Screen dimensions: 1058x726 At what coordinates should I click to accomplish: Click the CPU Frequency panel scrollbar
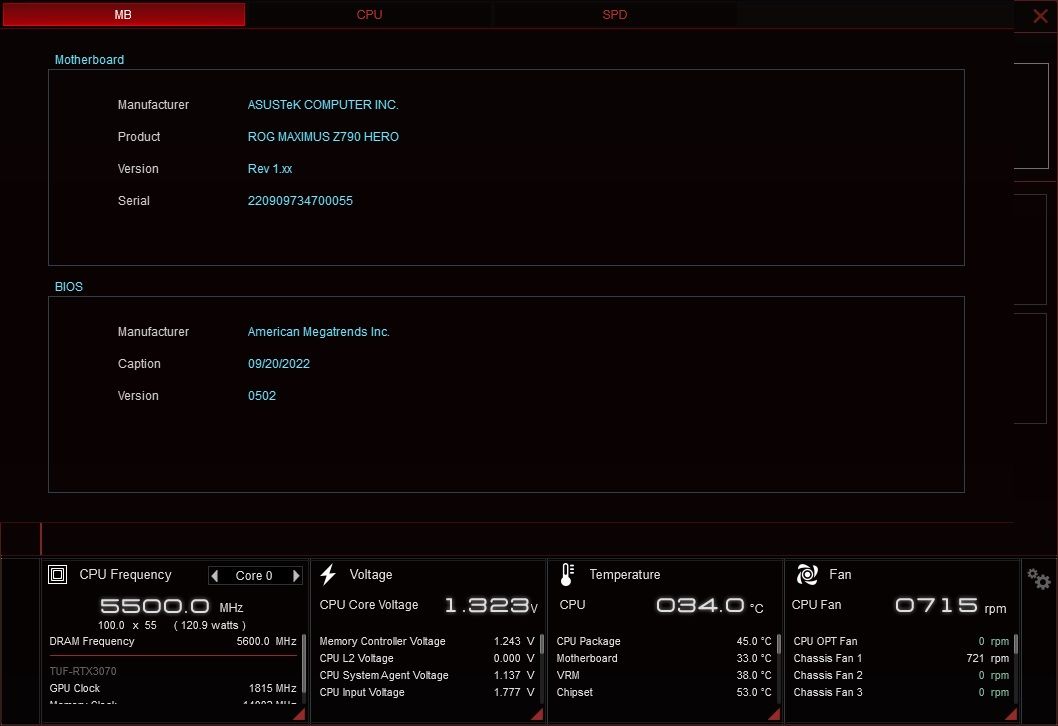tap(304, 664)
